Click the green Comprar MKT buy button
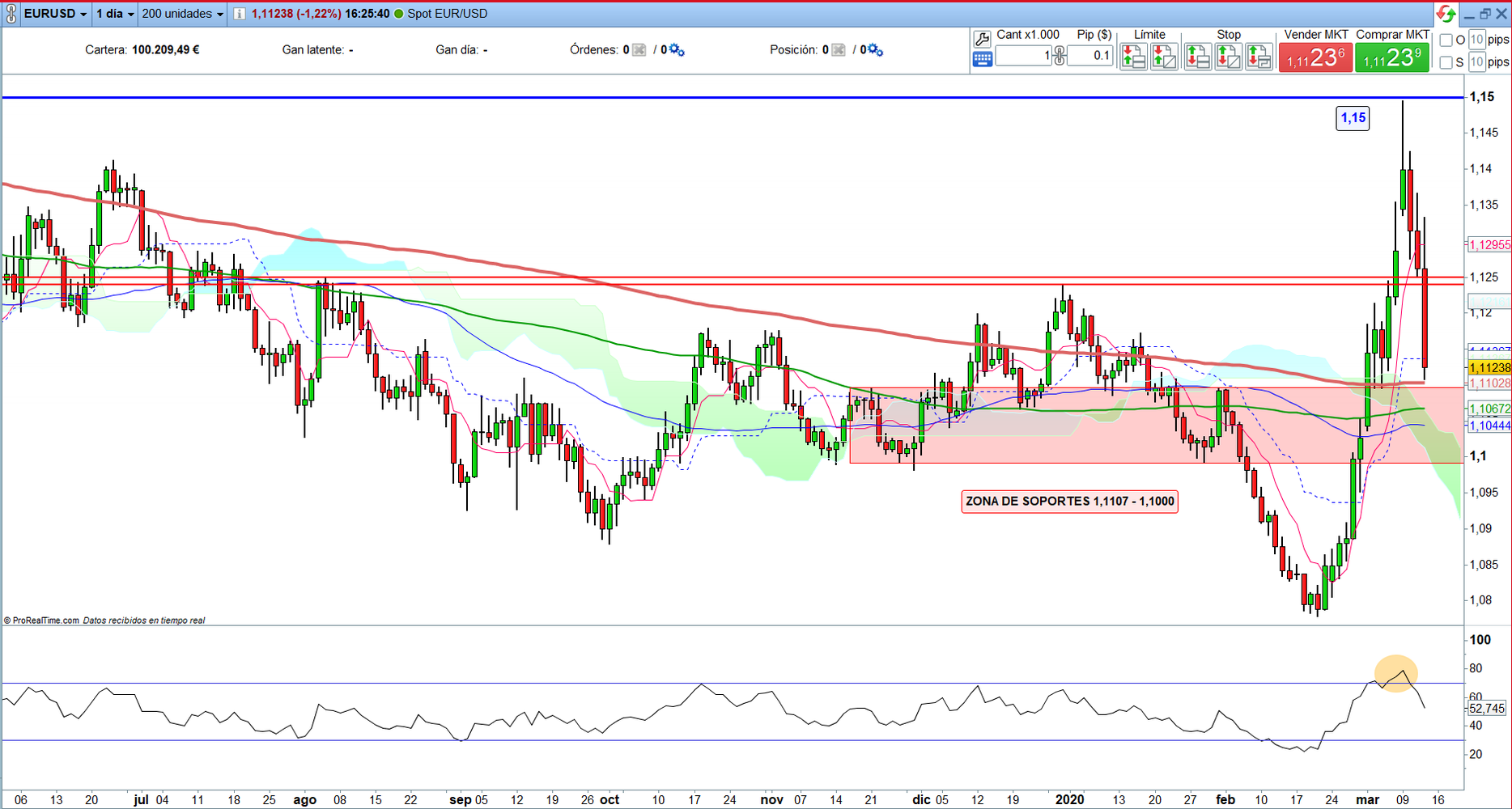The width and height of the screenshot is (1512, 809). coord(1392,57)
